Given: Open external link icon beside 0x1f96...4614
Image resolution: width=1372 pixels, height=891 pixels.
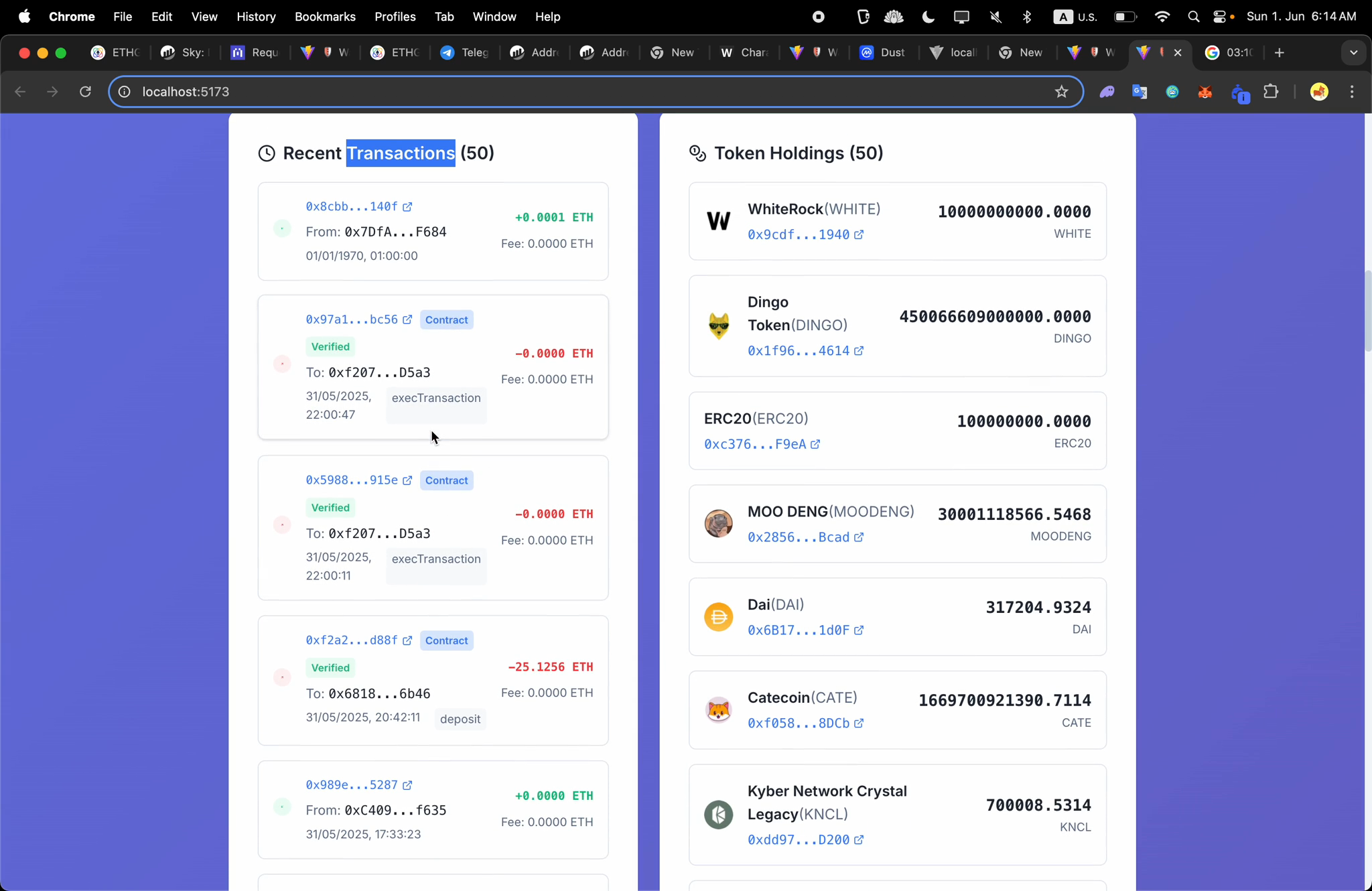Looking at the screenshot, I should [x=859, y=350].
